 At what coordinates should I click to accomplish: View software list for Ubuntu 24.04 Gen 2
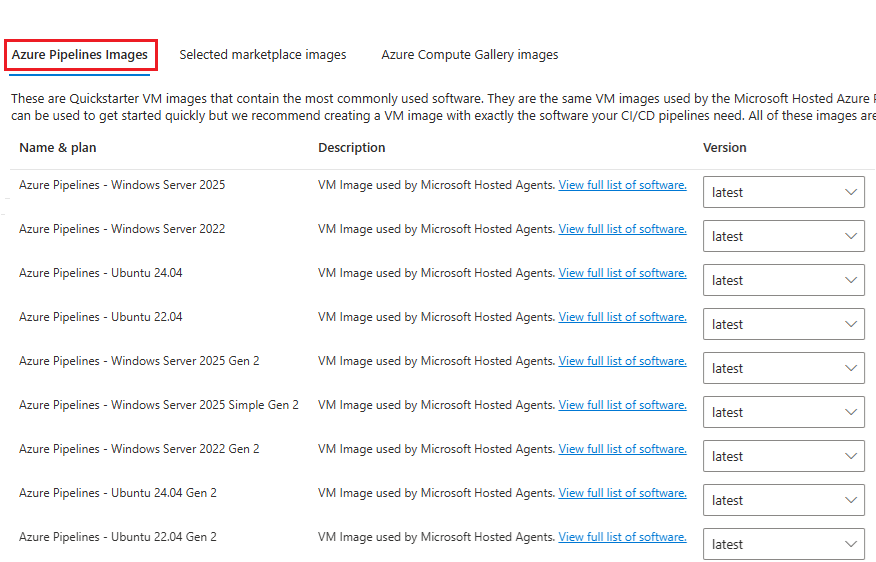pos(622,493)
